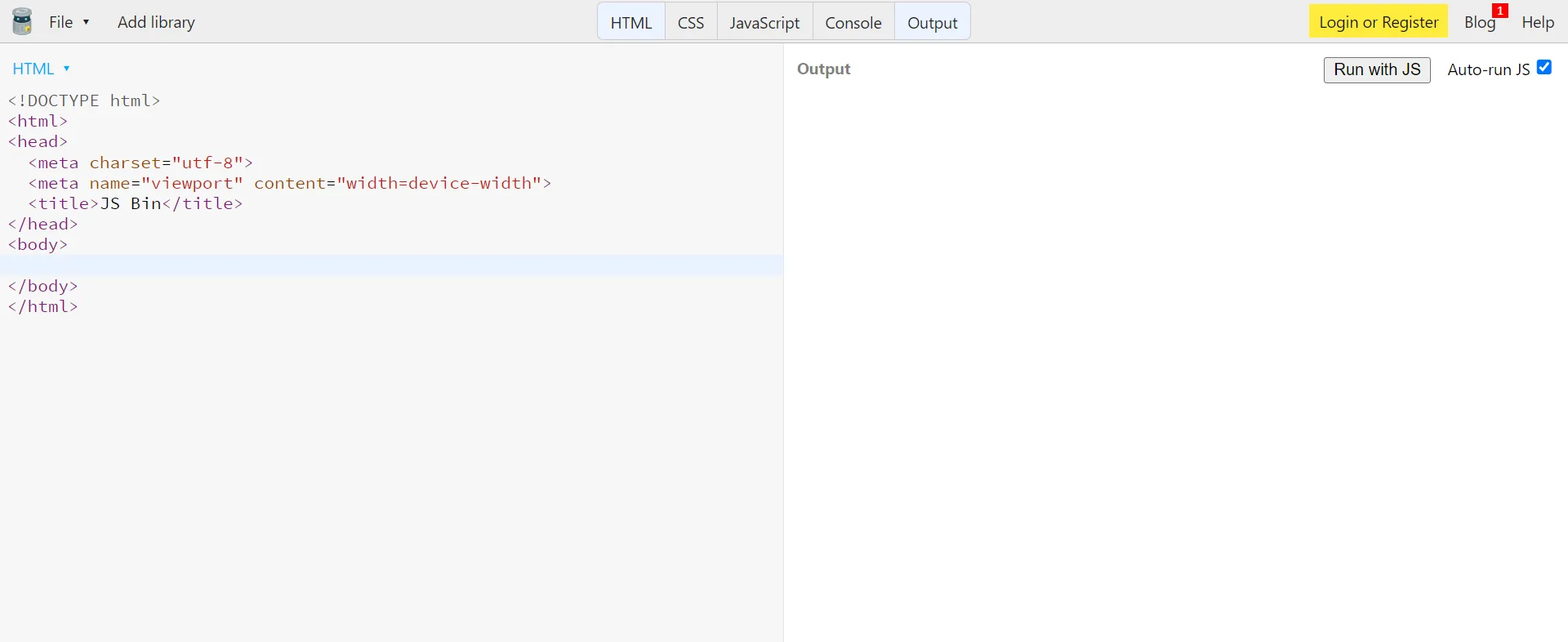Click the Output panel heading label
Image resolution: width=1568 pixels, height=642 pixels.
coord(824,69)
